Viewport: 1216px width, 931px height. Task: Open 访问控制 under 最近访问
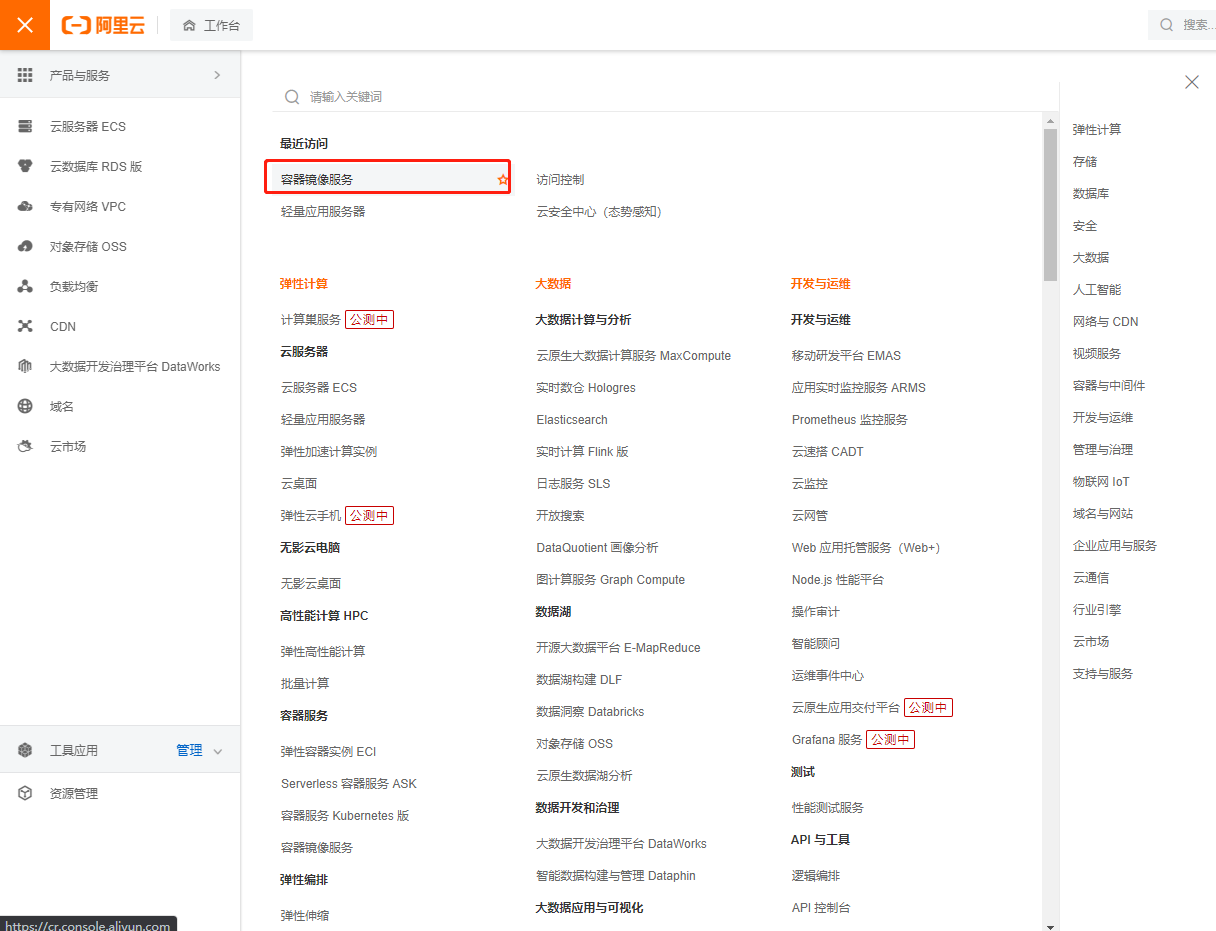coord(560,180)
